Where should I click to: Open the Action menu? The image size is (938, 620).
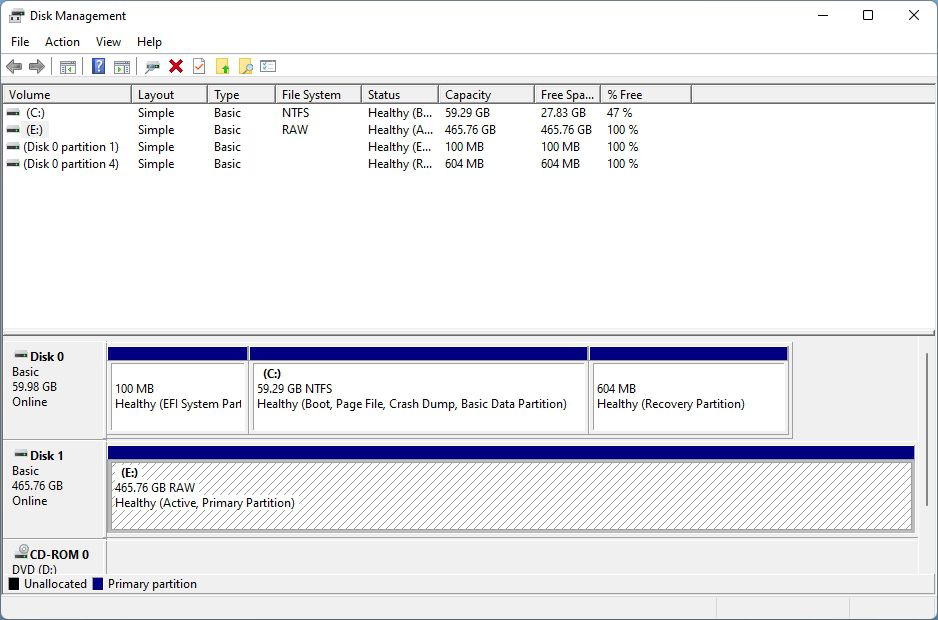(x=62, y=42)
